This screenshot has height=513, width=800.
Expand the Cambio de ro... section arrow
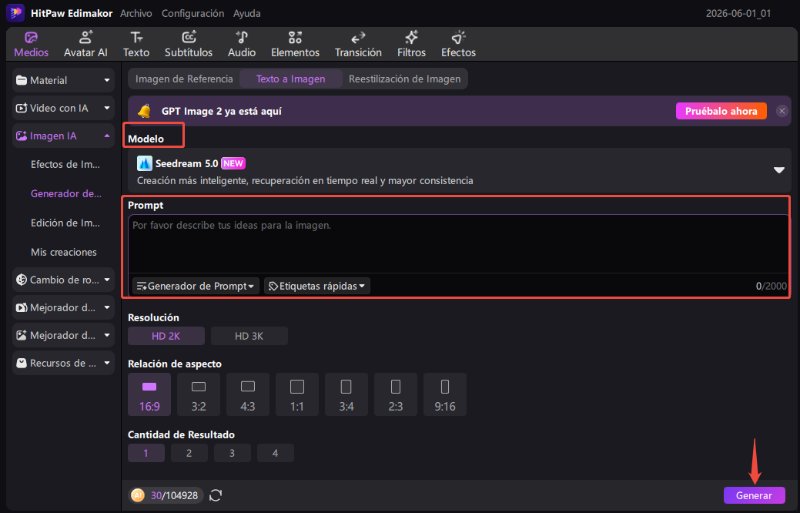[x=107, y=280]
